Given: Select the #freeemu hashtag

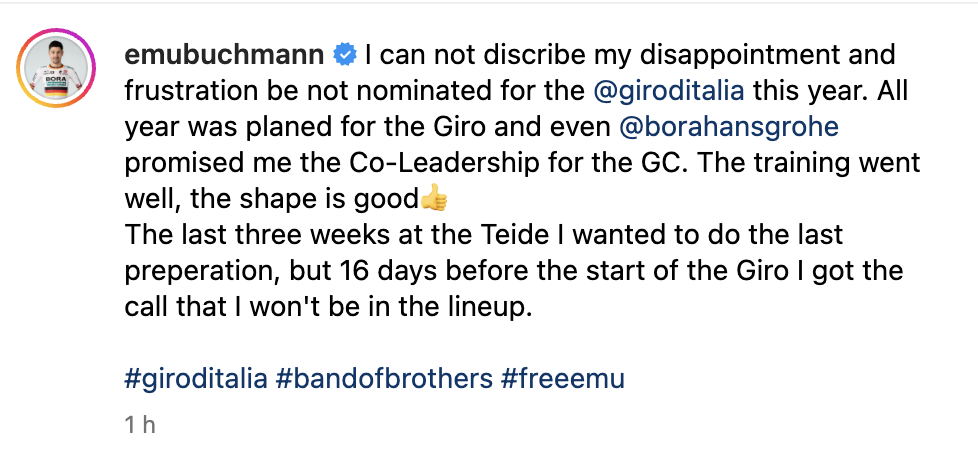Looking at the screenshot, I should click(562, 379).
